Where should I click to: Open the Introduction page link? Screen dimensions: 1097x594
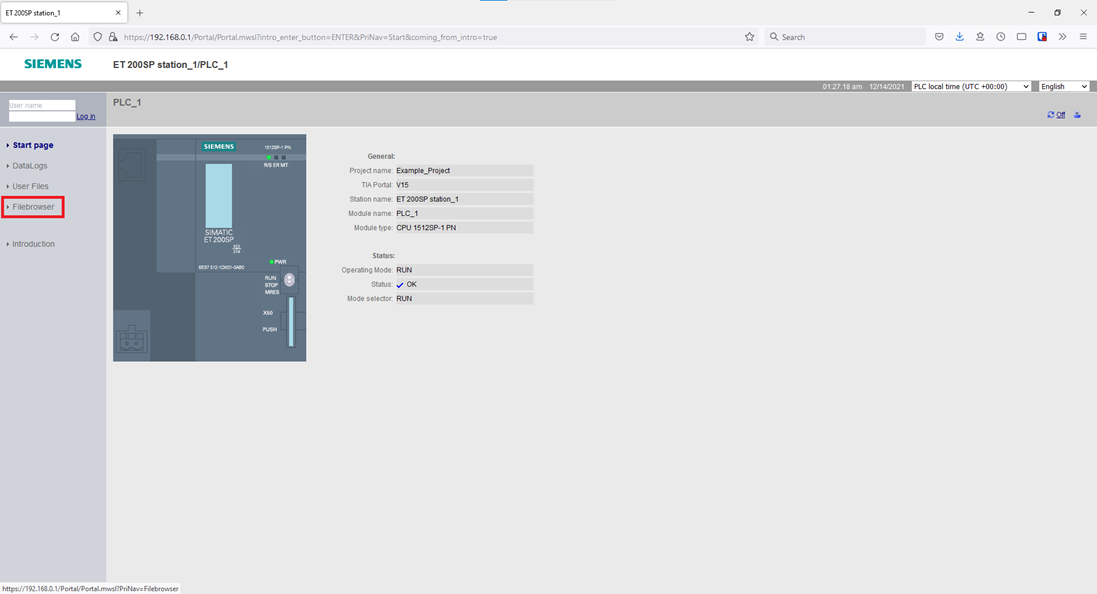point(33,244)
